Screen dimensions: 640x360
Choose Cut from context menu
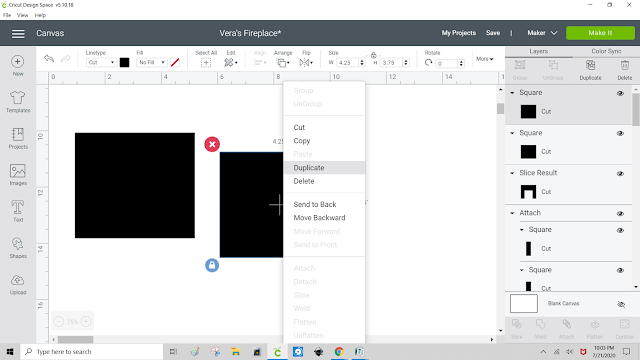324,127
